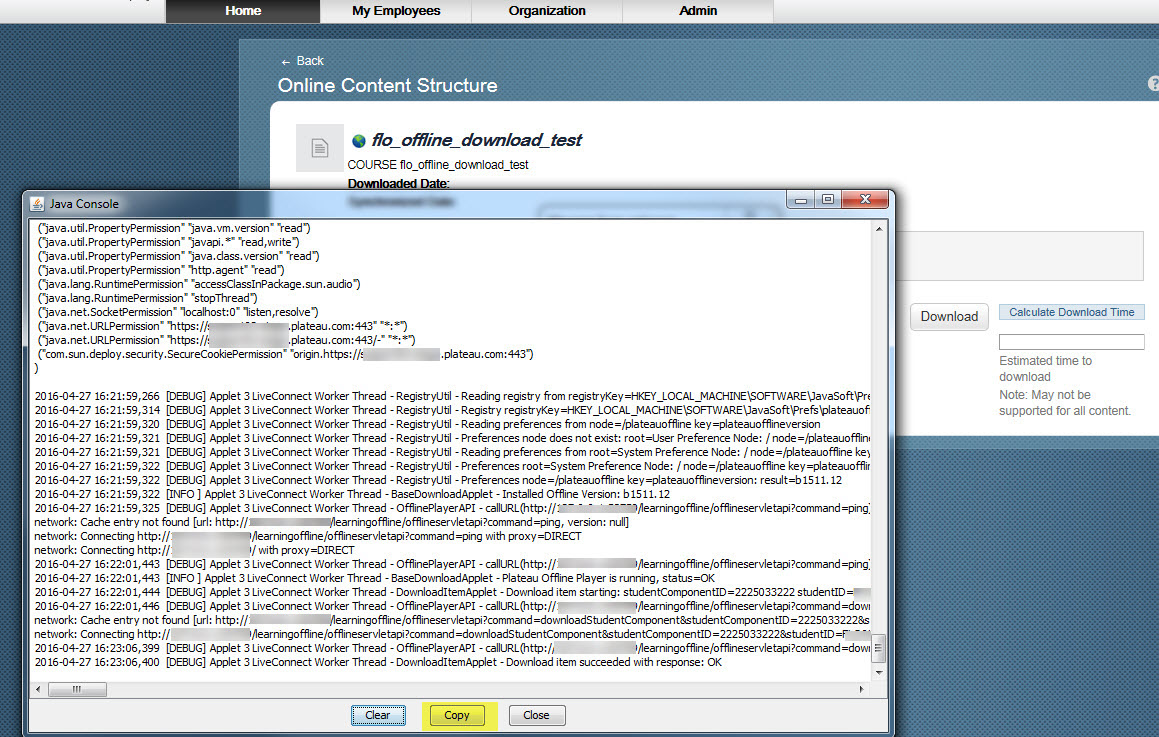The width and height of the screenshot is (1159, 737).
Task: Click the document icon next to the course title
Action: click(x=320, y=148)
